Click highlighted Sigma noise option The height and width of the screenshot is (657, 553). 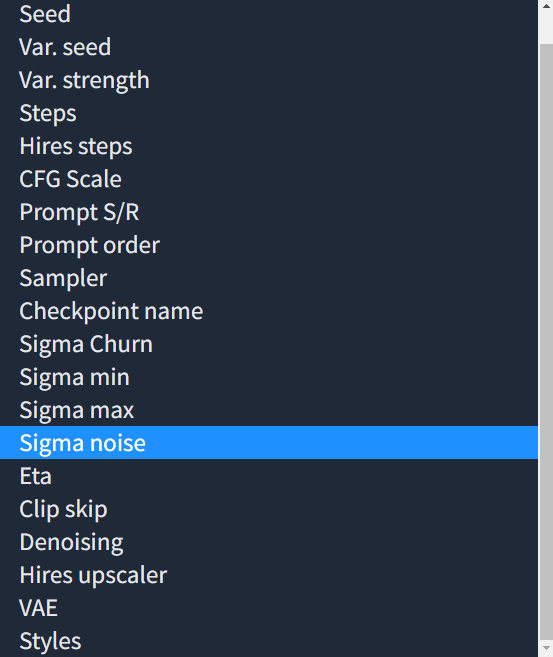269,442
